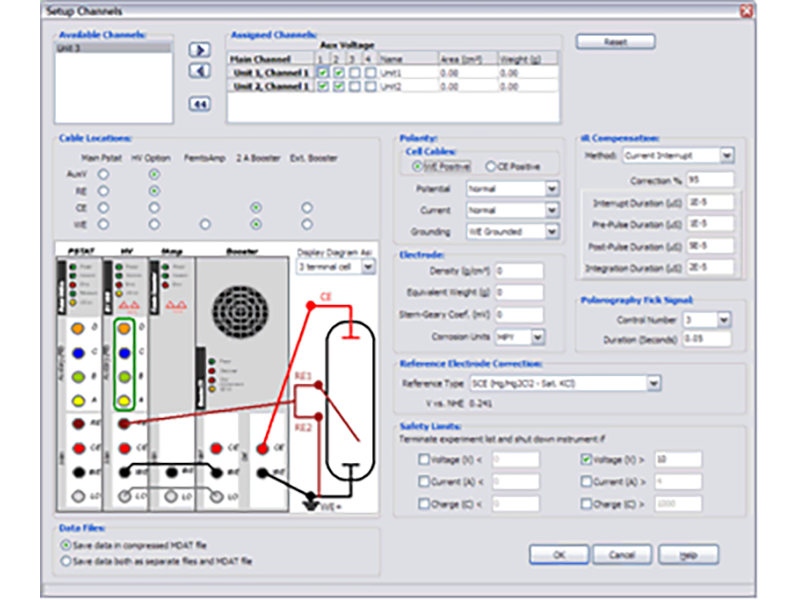
Task: Open the Reference Type dropdown
Action: [656, 383]
